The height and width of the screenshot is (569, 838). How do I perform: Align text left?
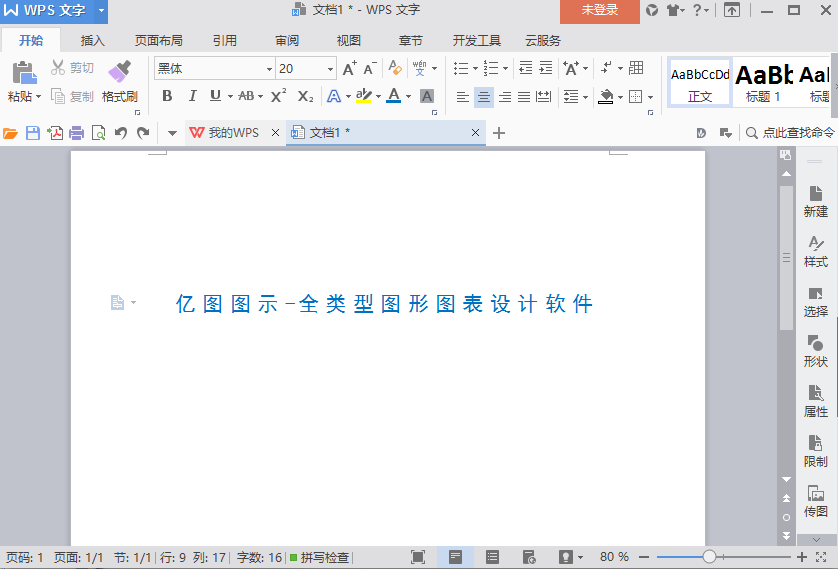(x=463, y=97)
